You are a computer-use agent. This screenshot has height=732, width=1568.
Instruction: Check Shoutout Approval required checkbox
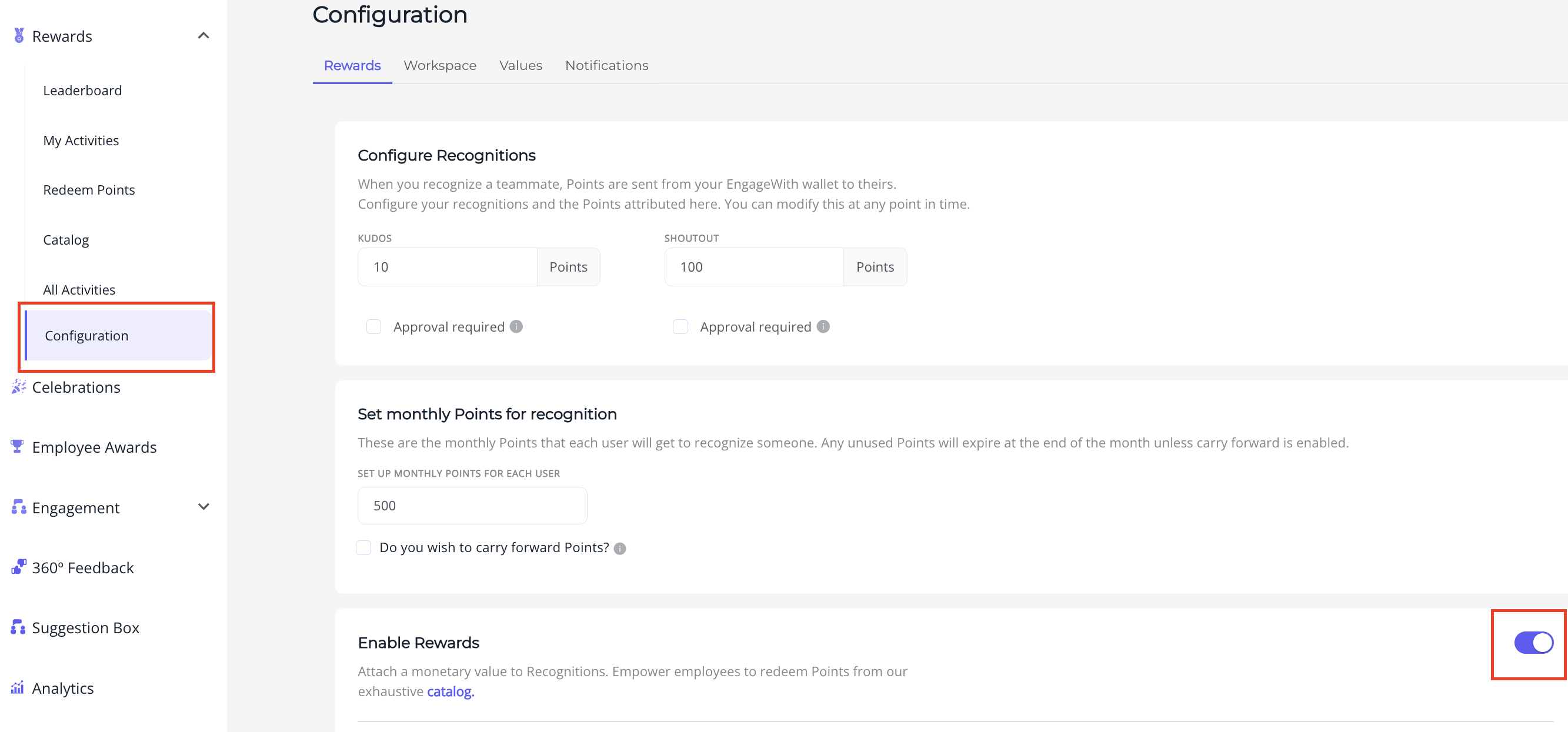(x=680, y=327)
